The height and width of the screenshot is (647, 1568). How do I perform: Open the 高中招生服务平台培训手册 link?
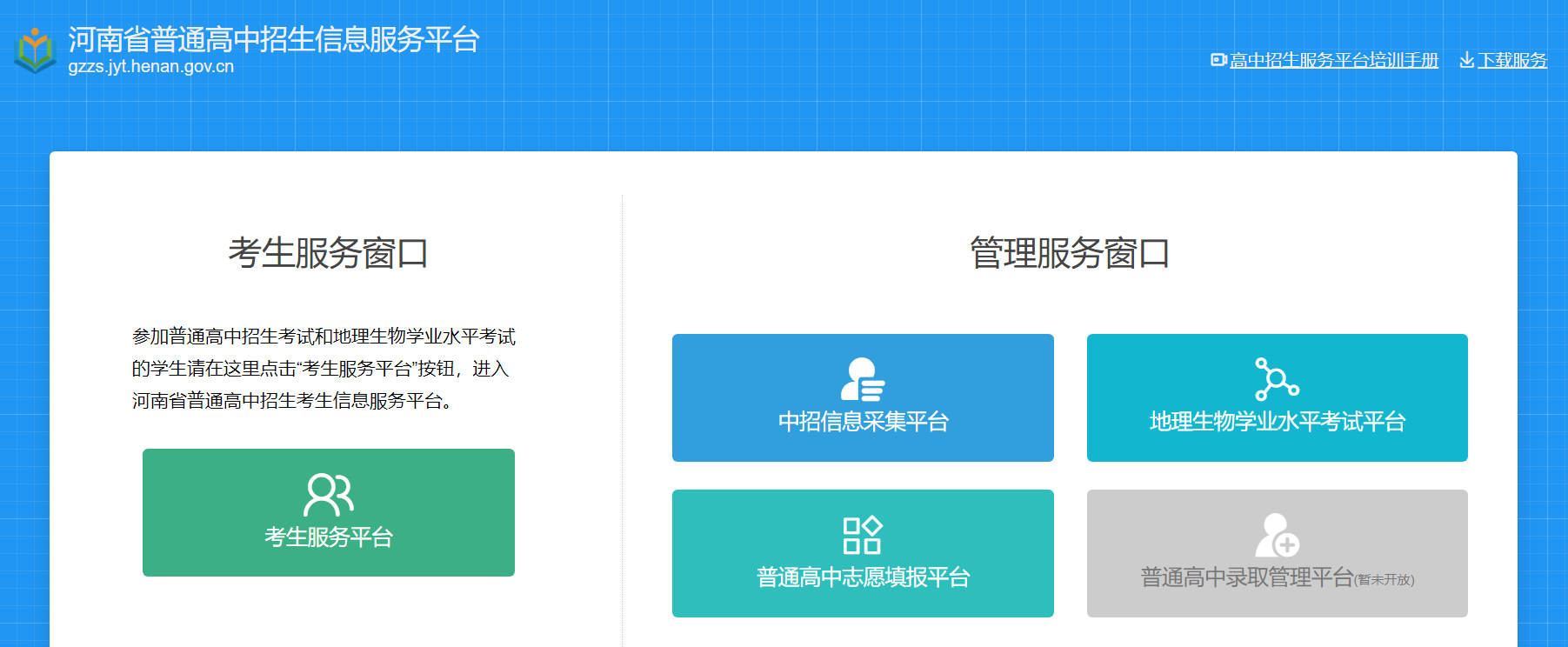tap(1334, 60)
